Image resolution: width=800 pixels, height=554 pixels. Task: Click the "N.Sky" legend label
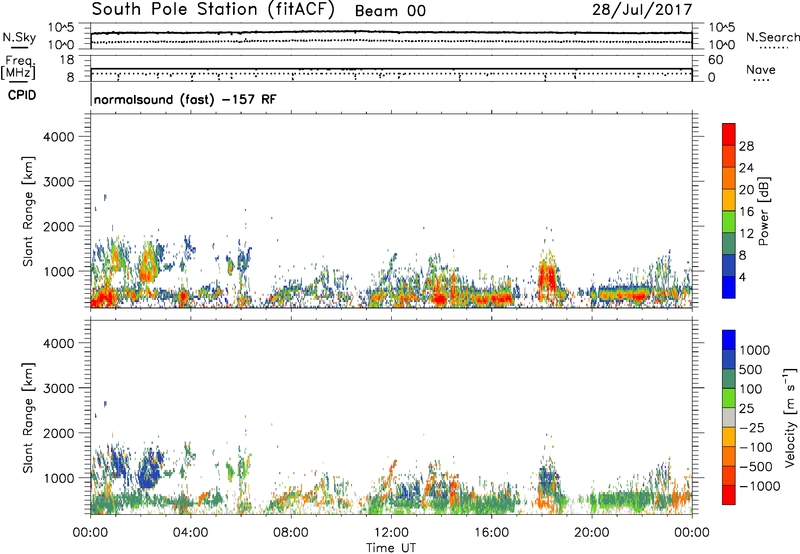click(19, 37)
